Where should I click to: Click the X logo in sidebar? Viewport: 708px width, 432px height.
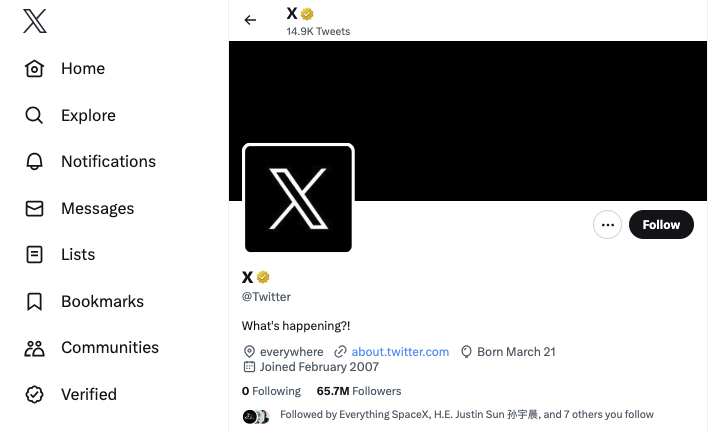pyautogui.click(x=35, y=21)
